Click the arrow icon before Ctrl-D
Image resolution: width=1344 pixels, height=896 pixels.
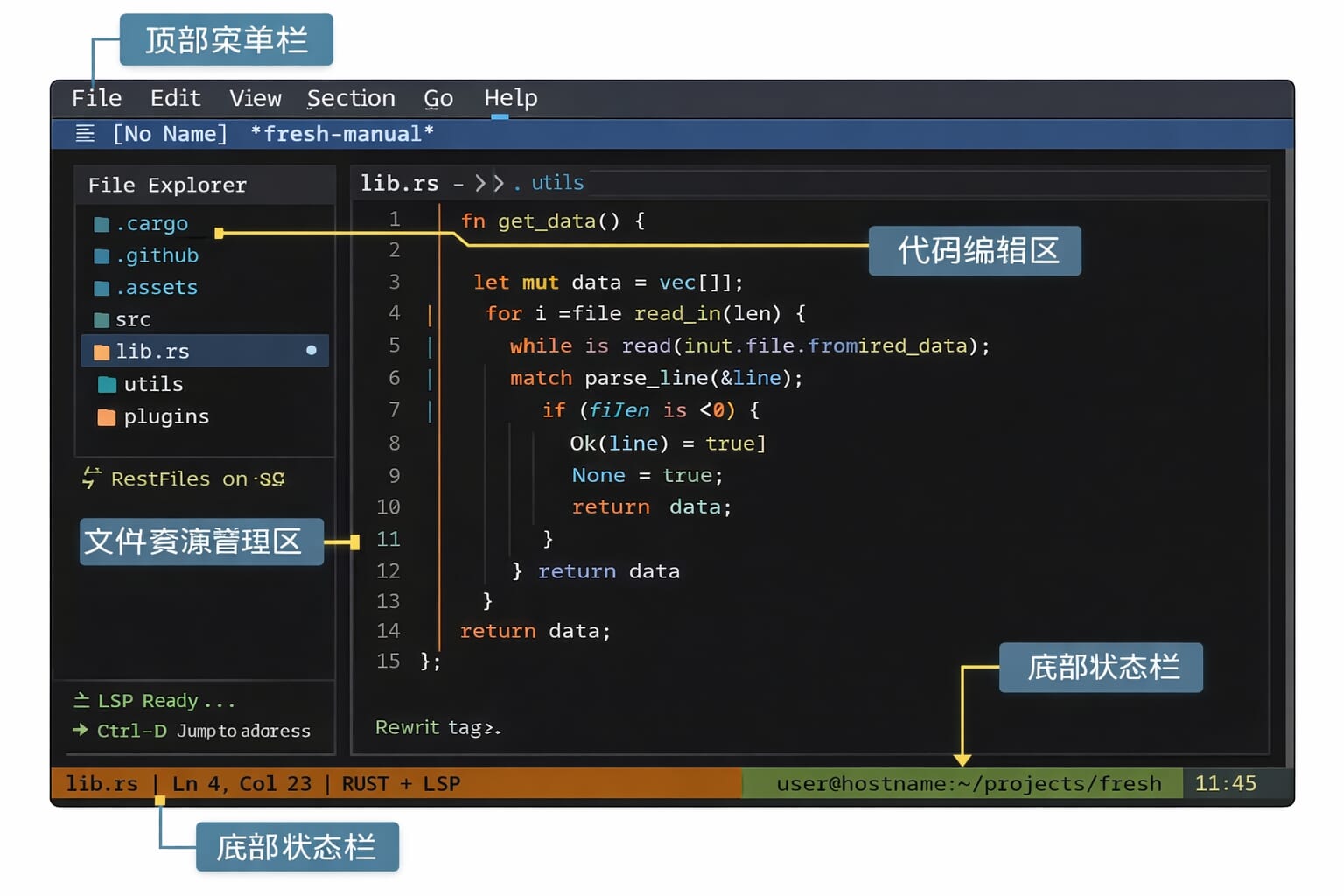[80, 730]
